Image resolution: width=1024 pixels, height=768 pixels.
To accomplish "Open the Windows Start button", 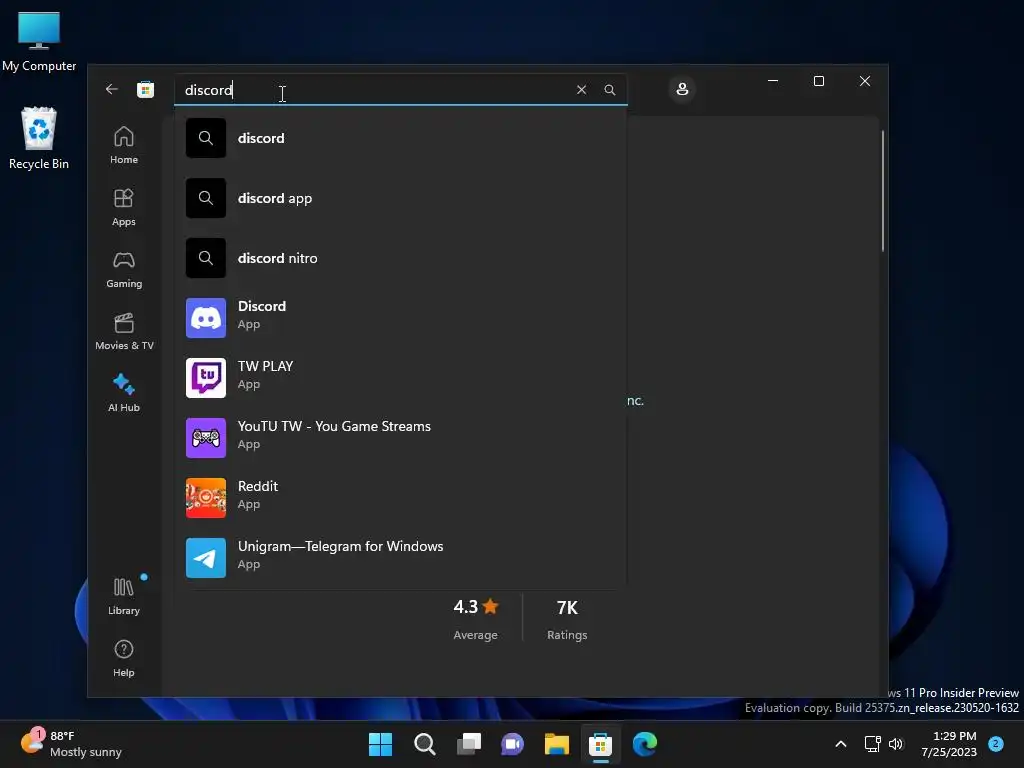I will coord(380,744).
